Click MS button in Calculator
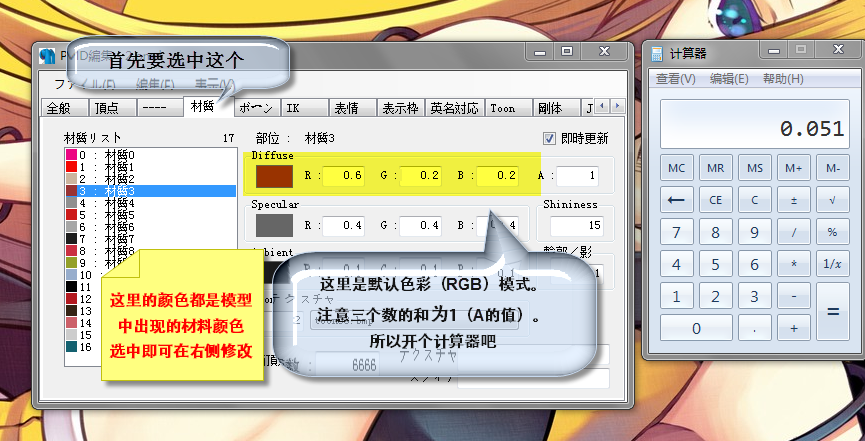 755,168
